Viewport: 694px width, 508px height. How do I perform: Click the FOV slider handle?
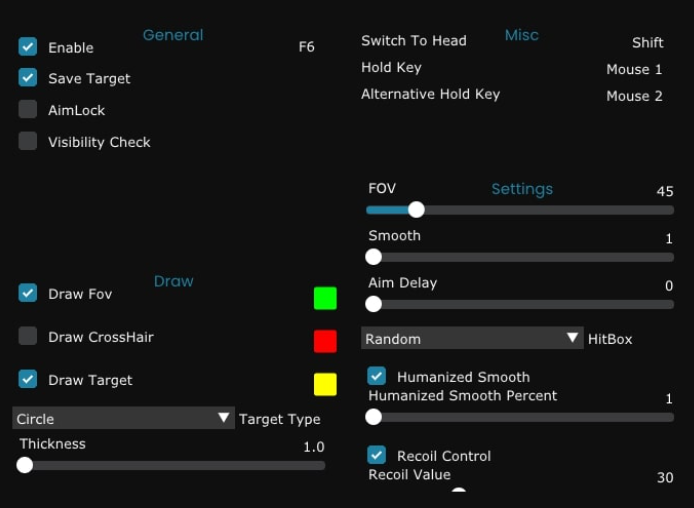416,210
